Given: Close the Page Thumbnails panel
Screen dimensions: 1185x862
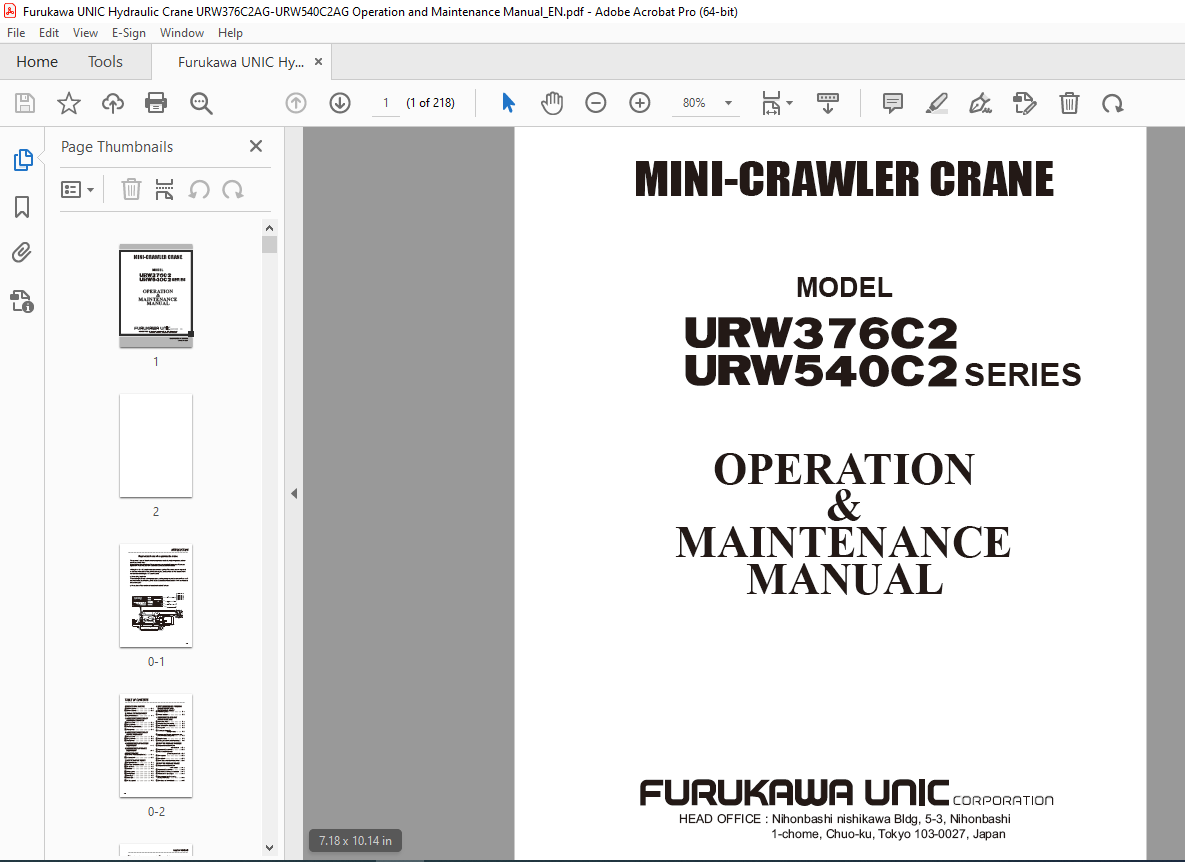Looking at the screenshot, I should point(256,146).
